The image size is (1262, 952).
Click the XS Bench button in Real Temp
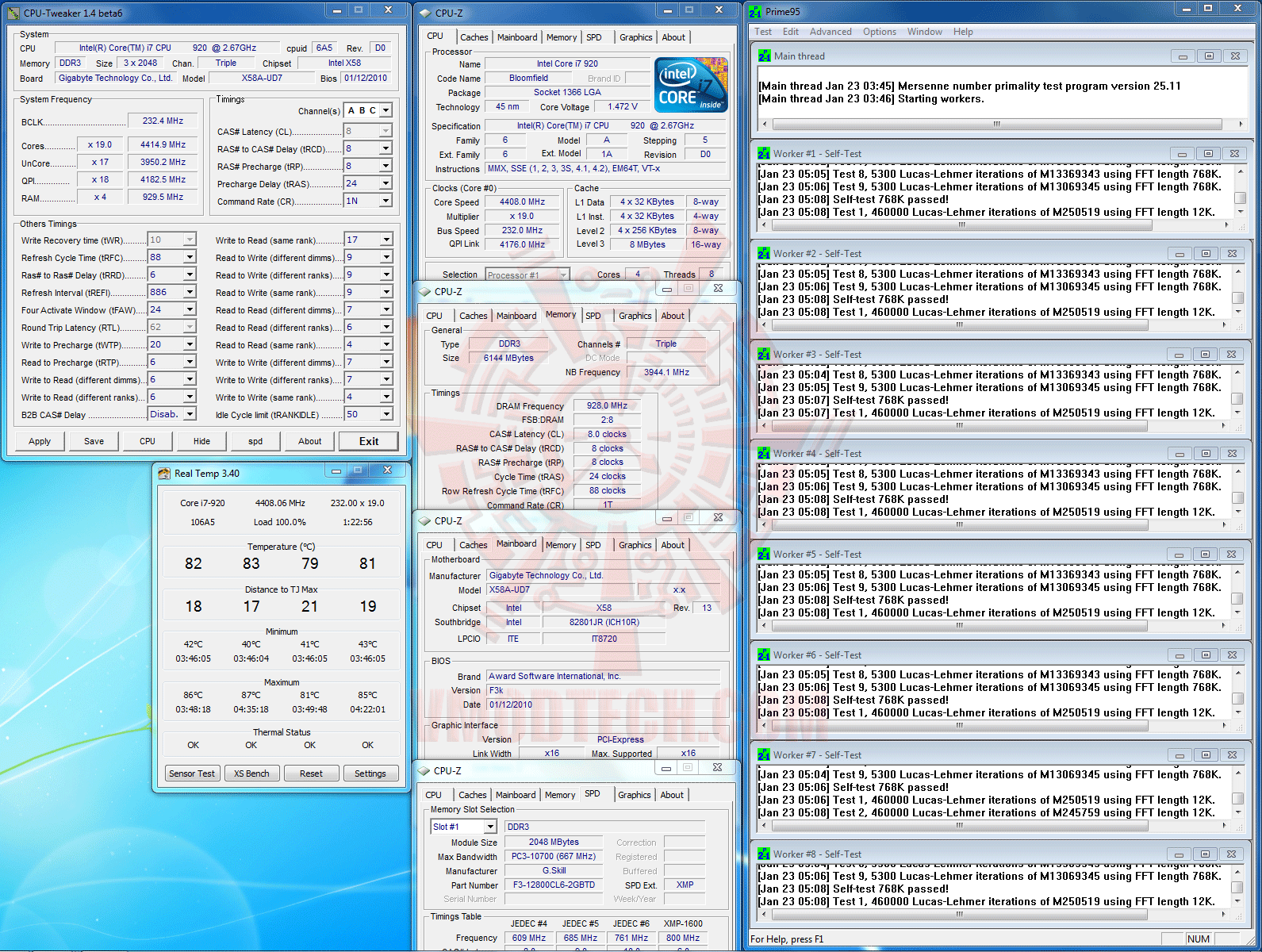[x=251, y=773]
